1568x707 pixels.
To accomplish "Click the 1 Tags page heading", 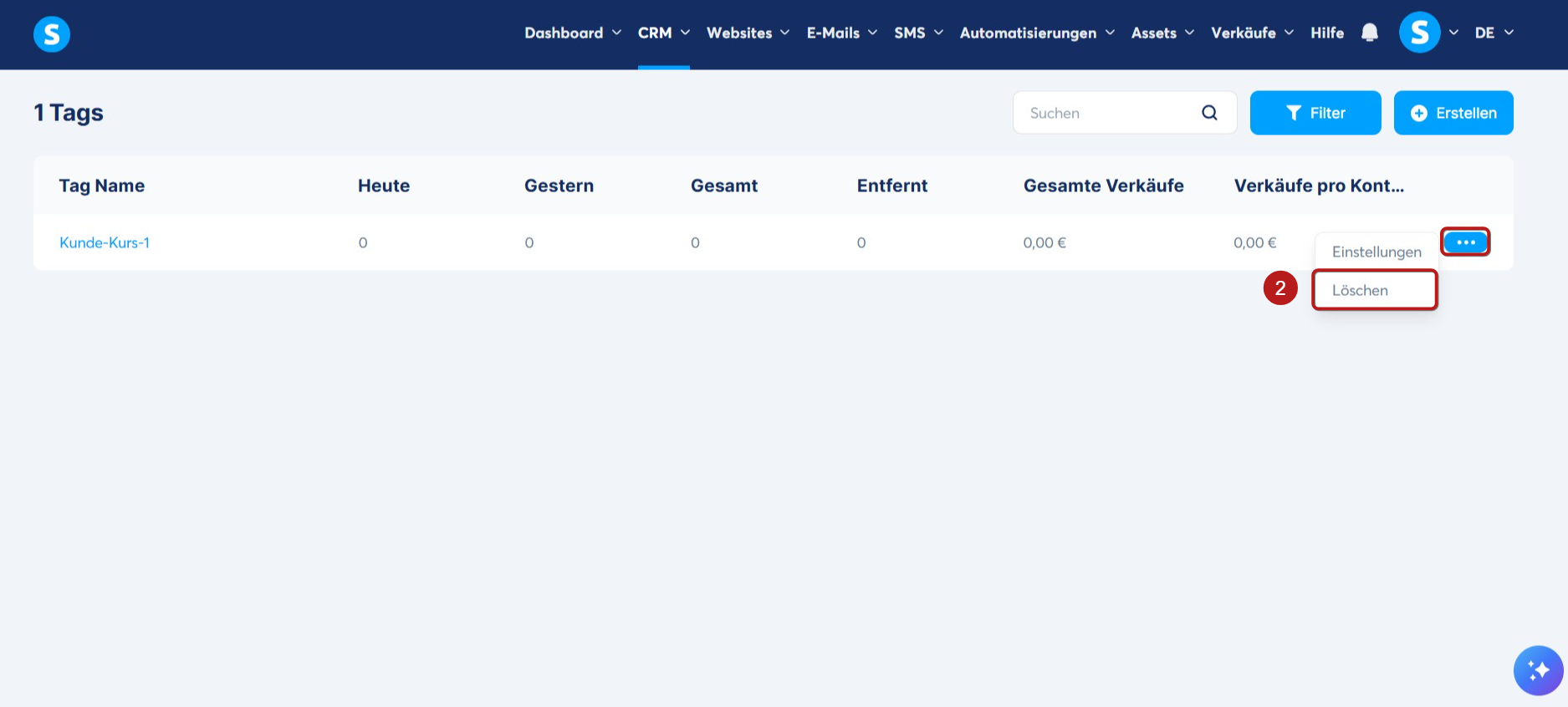I will point(69,113).
